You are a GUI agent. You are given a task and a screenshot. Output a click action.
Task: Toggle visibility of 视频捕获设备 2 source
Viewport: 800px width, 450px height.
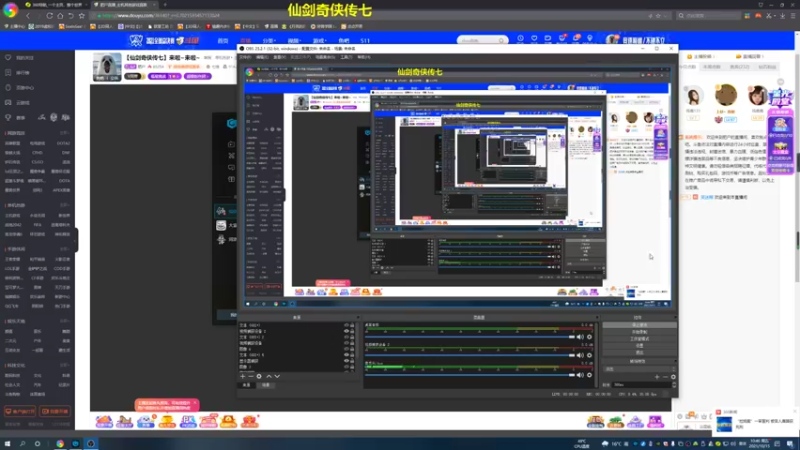[346, 331]
